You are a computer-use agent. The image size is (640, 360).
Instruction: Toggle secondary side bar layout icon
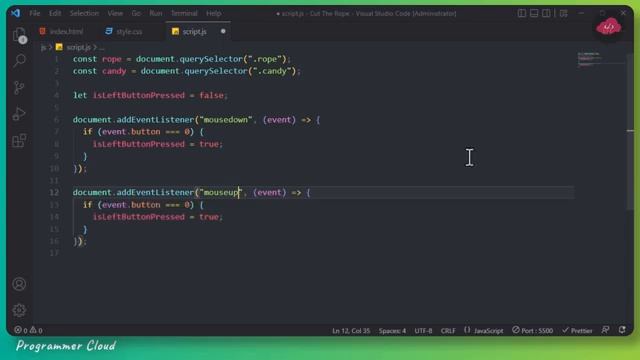546,13
